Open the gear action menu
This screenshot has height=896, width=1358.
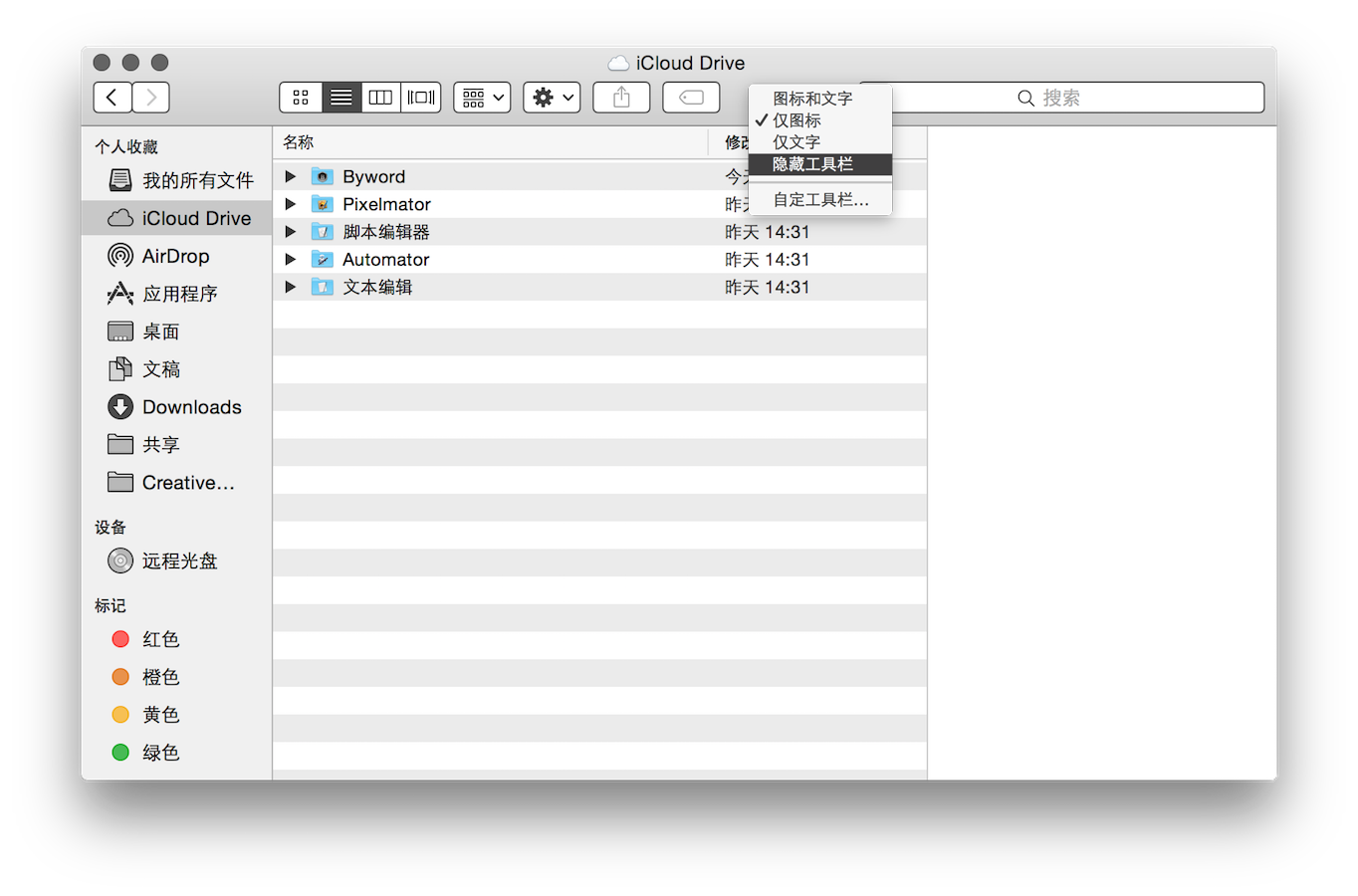pos(553,98)
